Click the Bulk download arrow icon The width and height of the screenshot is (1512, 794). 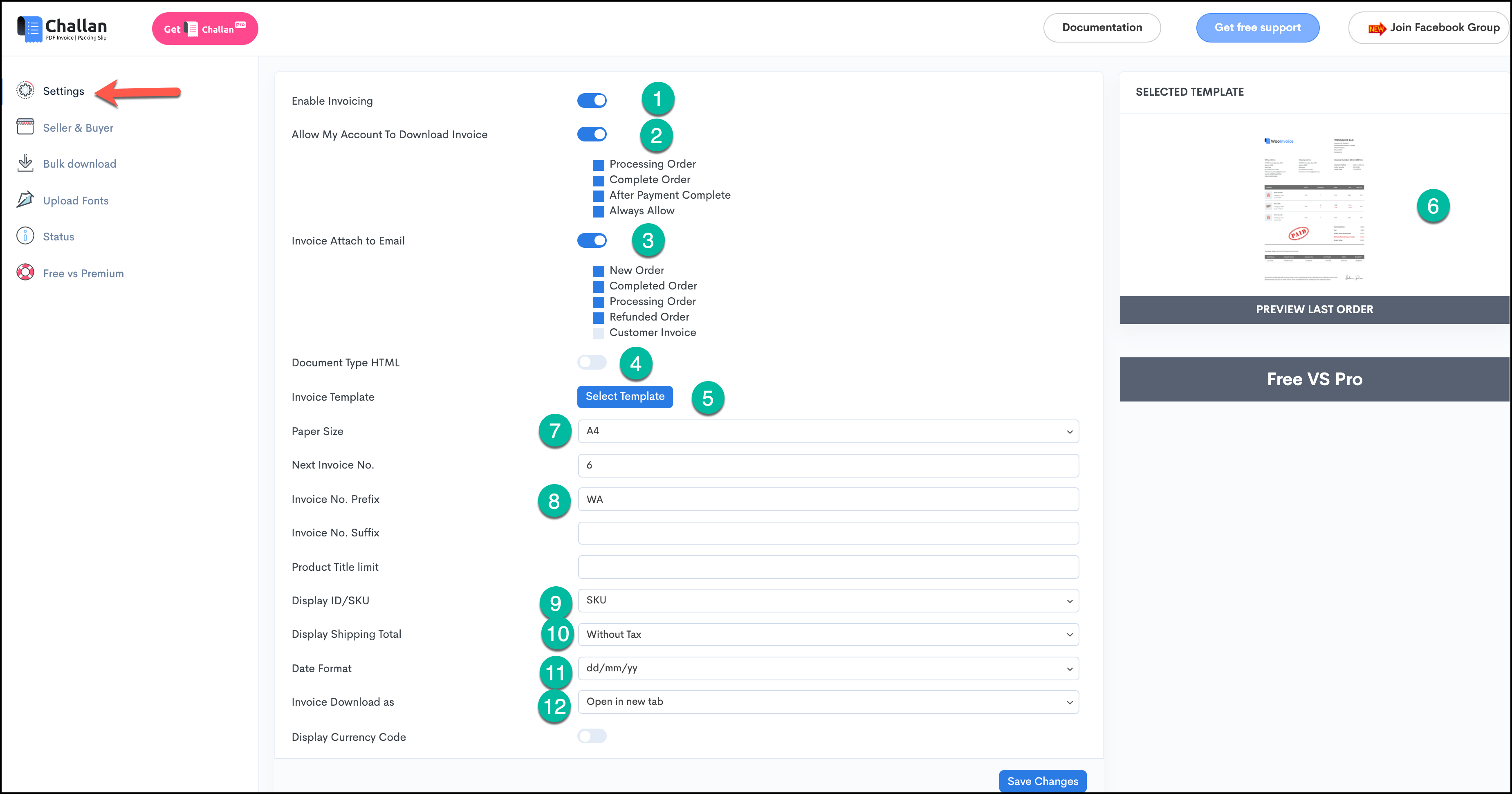[25, 163]
